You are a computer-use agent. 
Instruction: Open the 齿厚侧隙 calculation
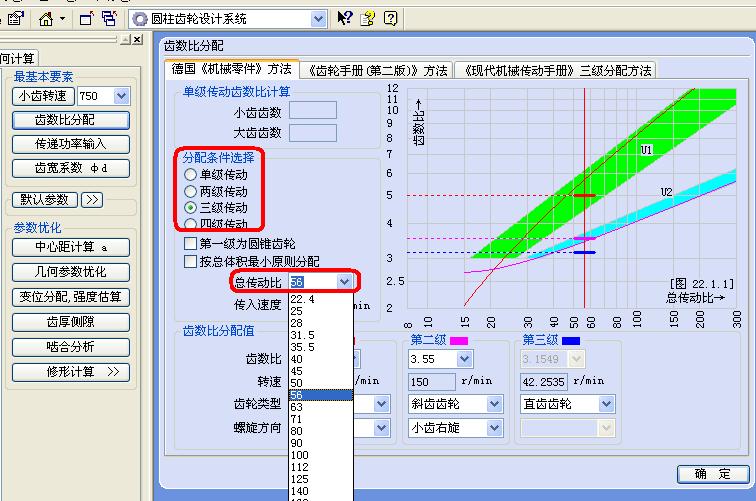click(70, 322)
